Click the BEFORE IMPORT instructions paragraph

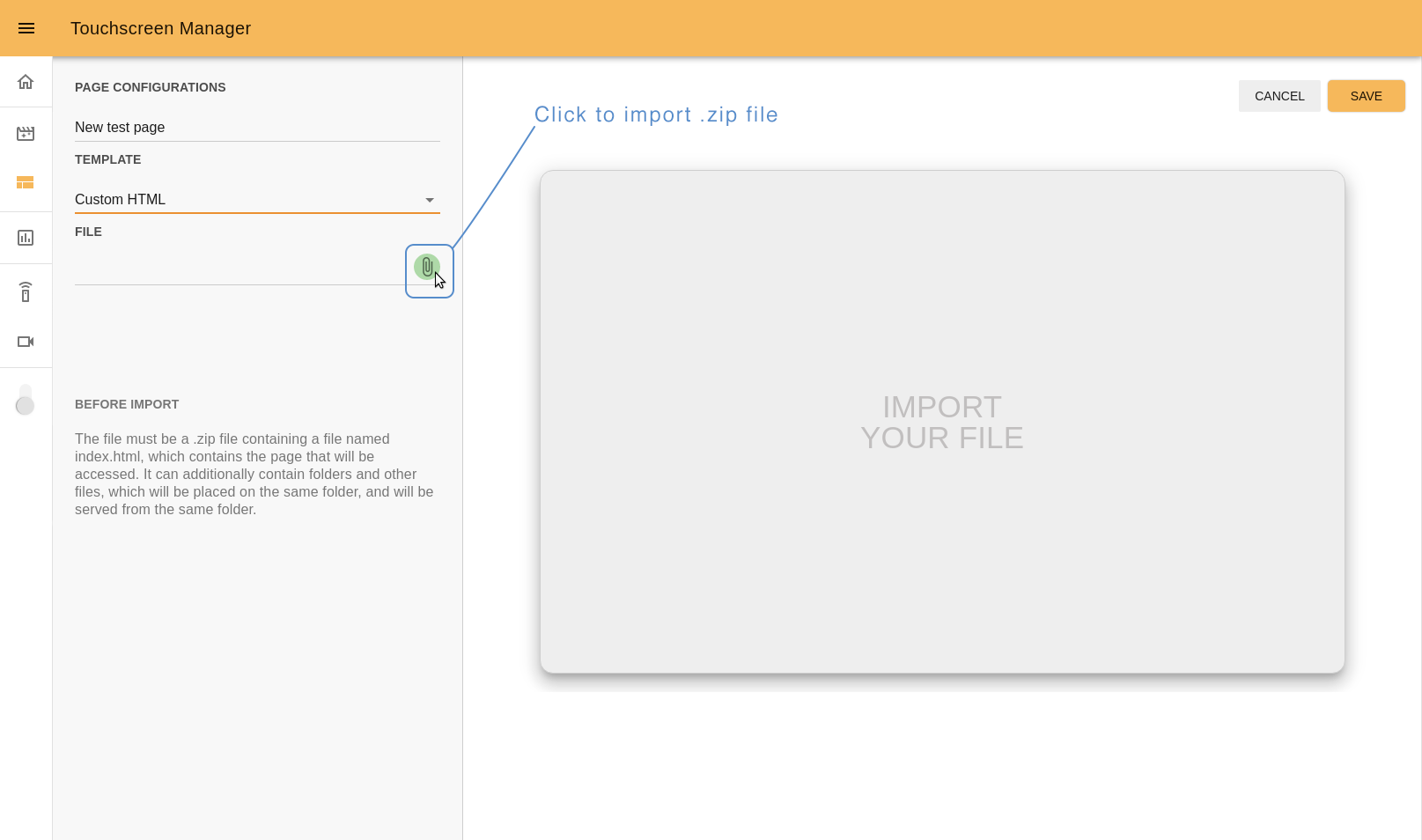click(254, 474)
